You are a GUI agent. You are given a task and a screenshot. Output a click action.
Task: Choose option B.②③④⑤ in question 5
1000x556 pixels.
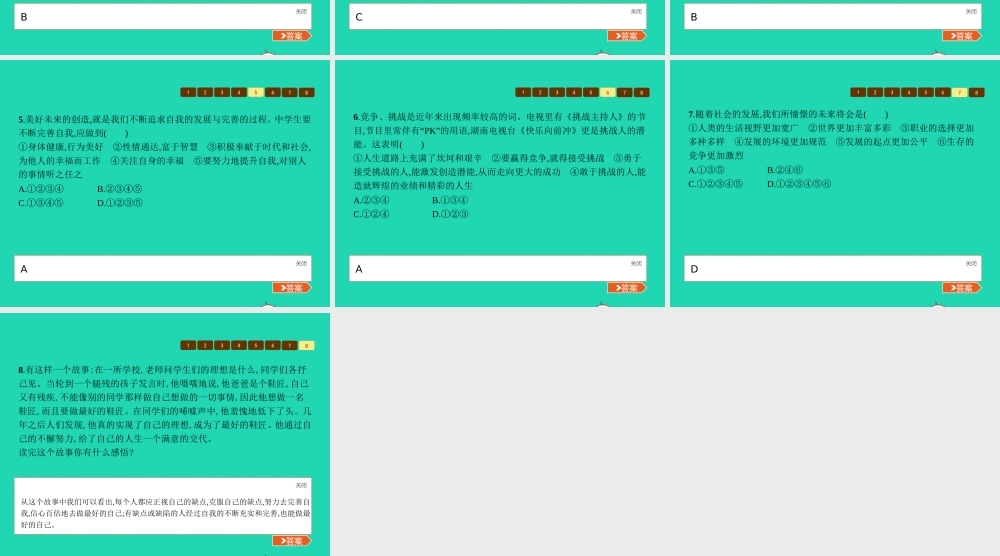(120, 189)
